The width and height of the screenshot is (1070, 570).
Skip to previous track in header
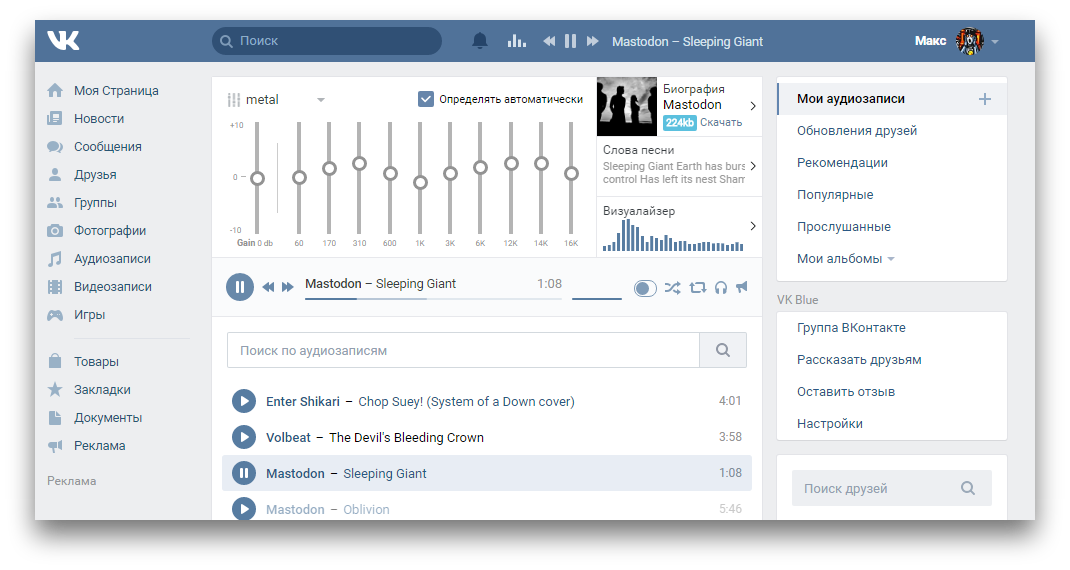549,41
